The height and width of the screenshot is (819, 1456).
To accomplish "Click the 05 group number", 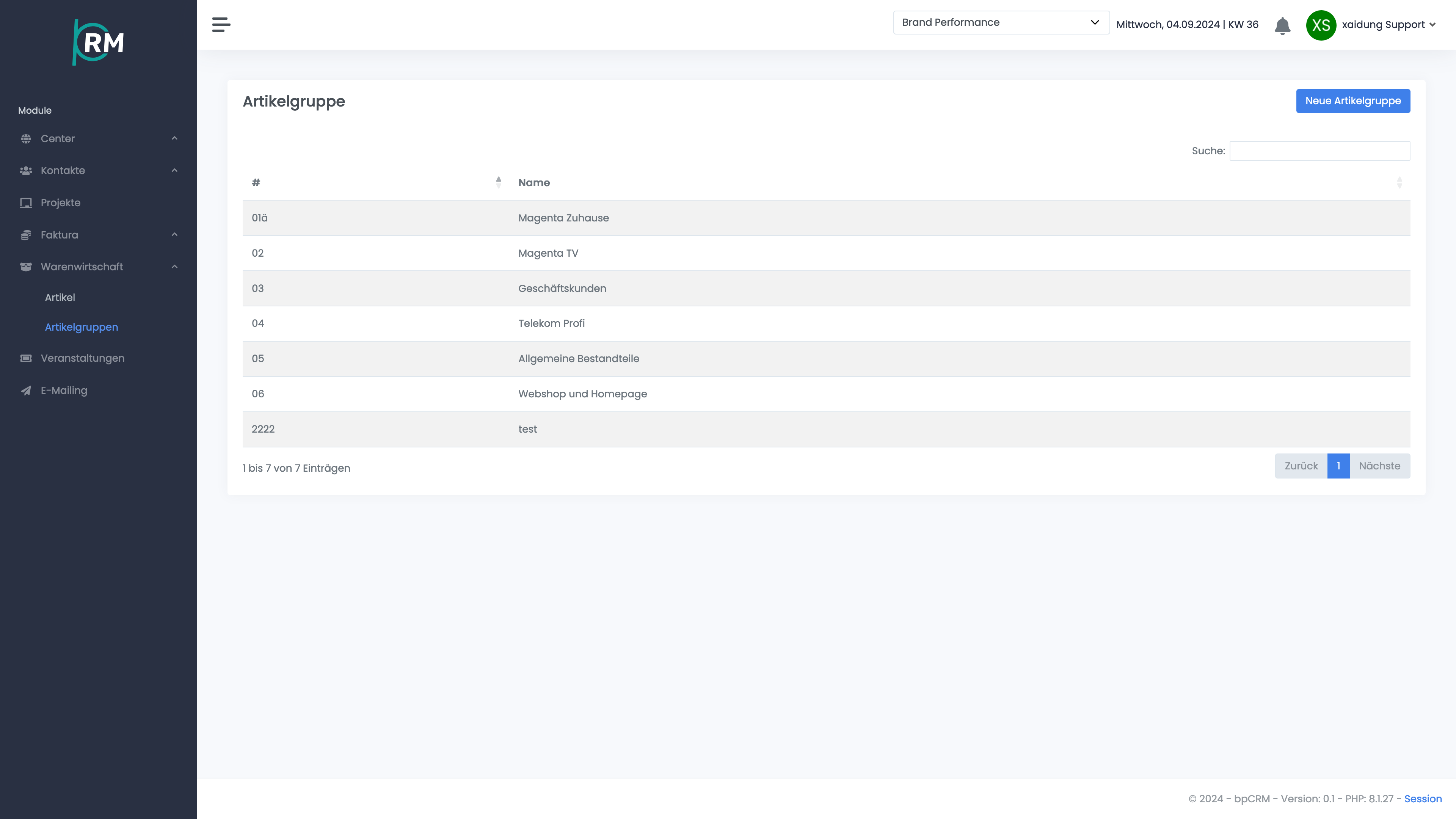I will (x=258, y=359).
